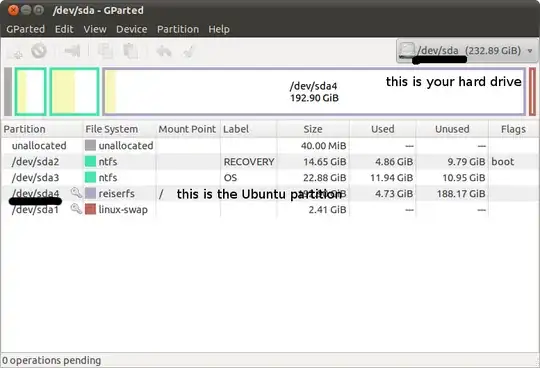Image resolution: width=540 pixels, height=368 pixels.
Task: Click the Copy partition toolbar icon
Action: [x=105, y=51]
